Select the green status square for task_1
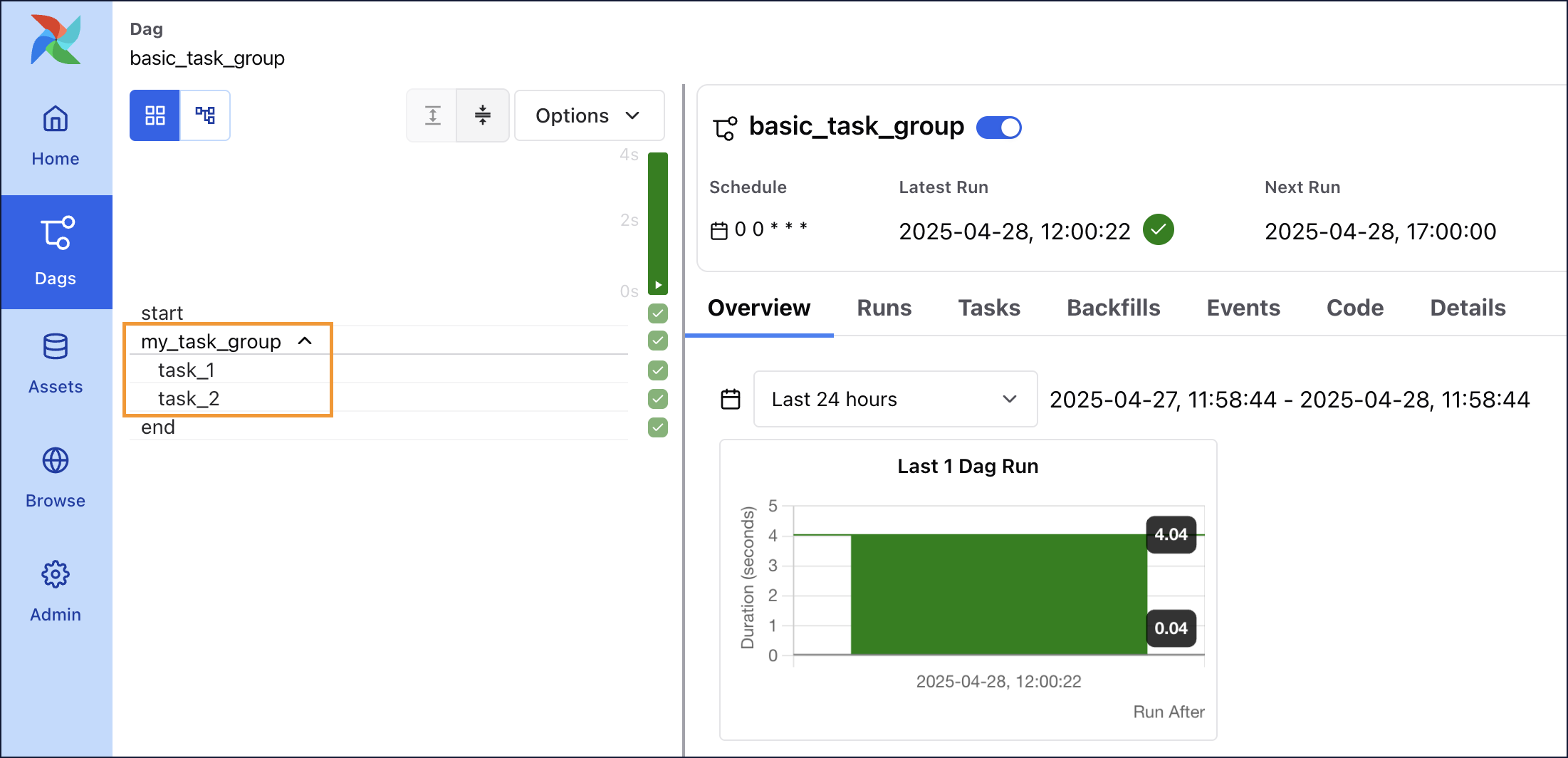1568x758 pixels. coord(657,370)
